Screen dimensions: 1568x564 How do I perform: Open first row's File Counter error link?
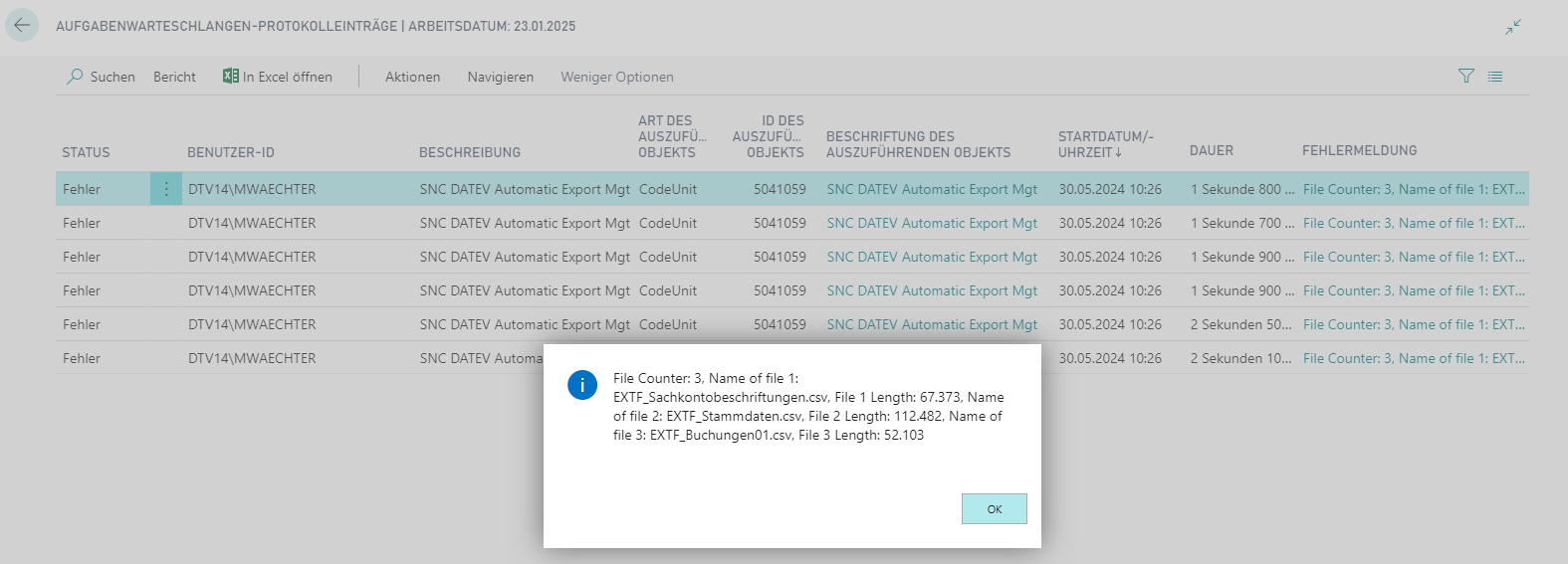pyautogui.click(x=1413, y=189)
